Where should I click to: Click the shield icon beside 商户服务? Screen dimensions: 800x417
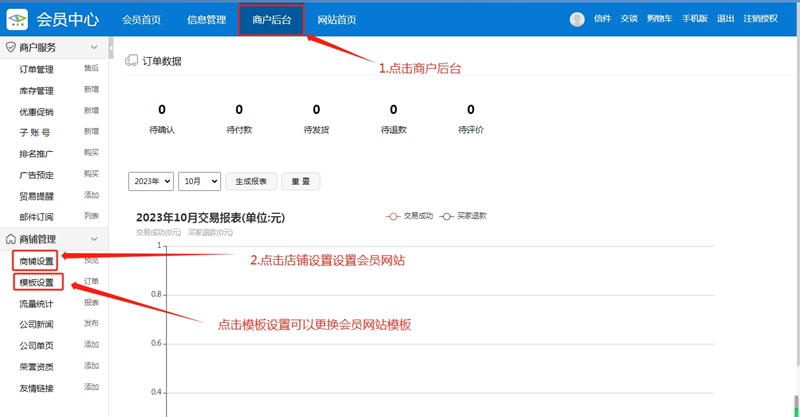[x=10, y=47]
